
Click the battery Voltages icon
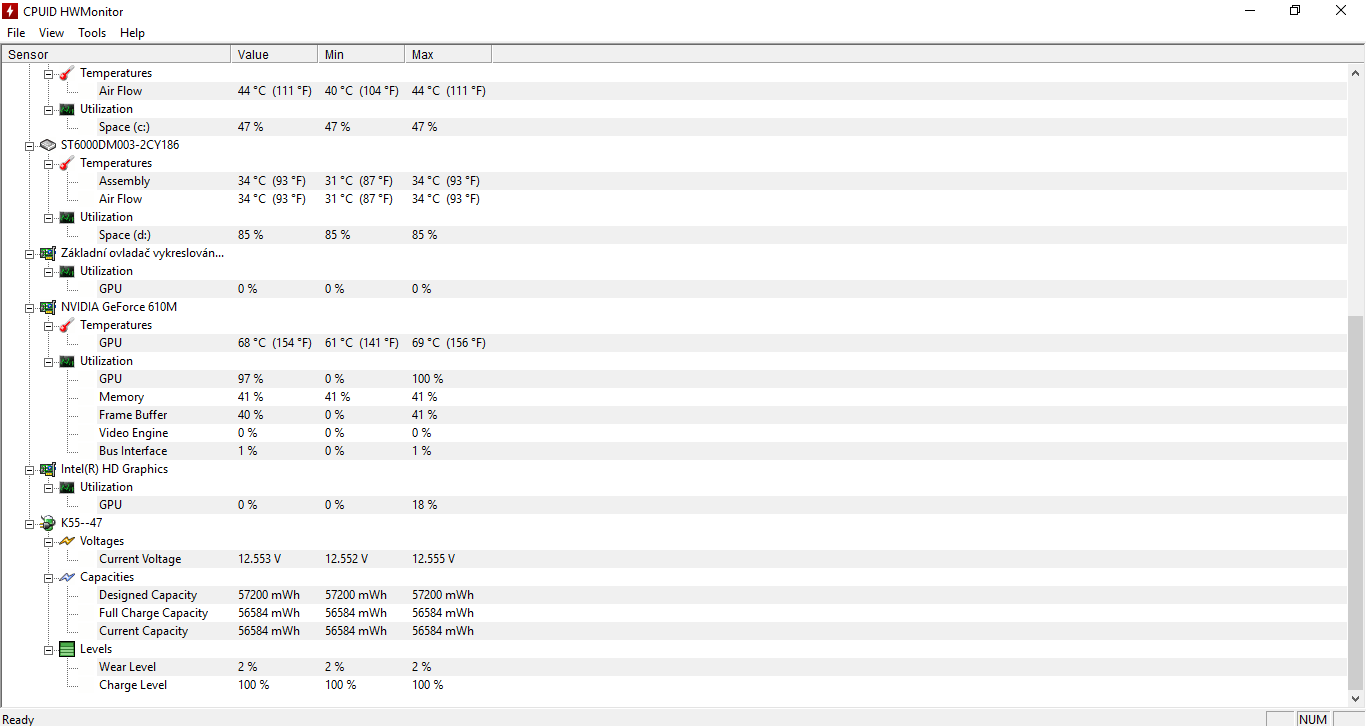(x=67, y=541)
